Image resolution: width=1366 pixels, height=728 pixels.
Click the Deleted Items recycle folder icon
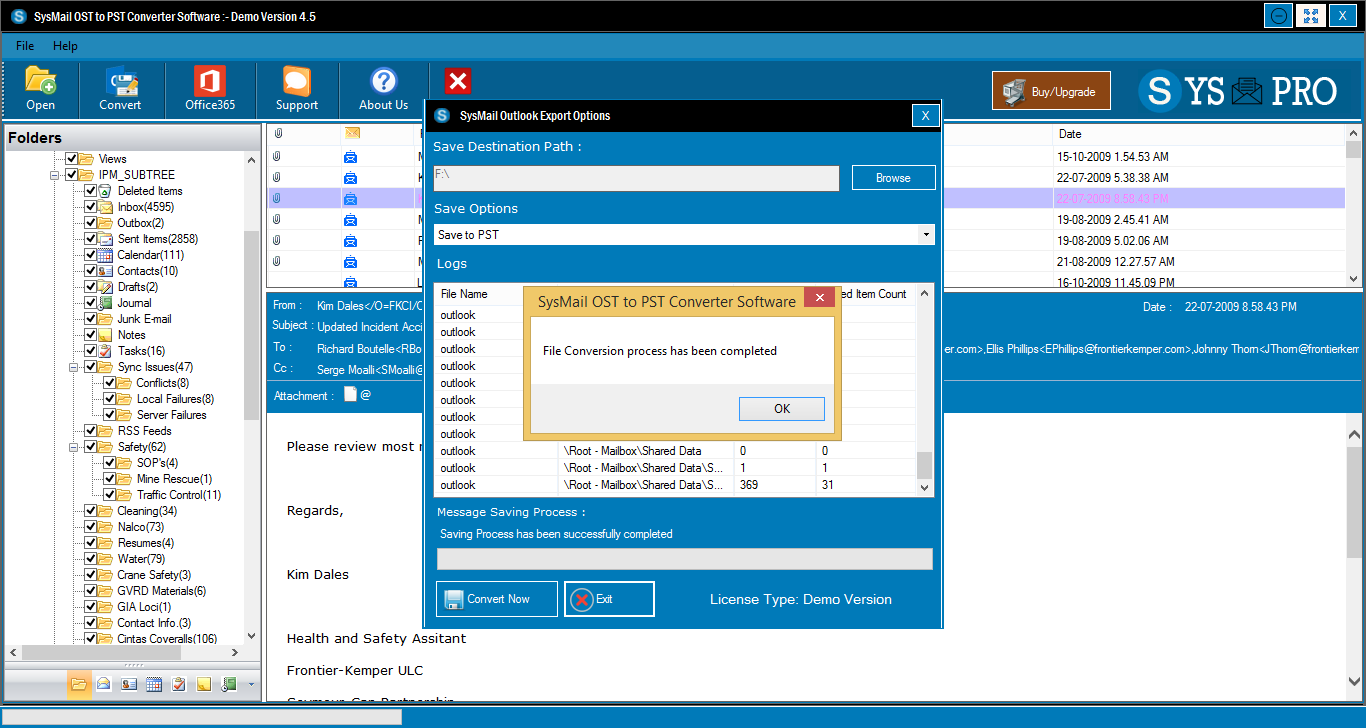coord(105,191)
